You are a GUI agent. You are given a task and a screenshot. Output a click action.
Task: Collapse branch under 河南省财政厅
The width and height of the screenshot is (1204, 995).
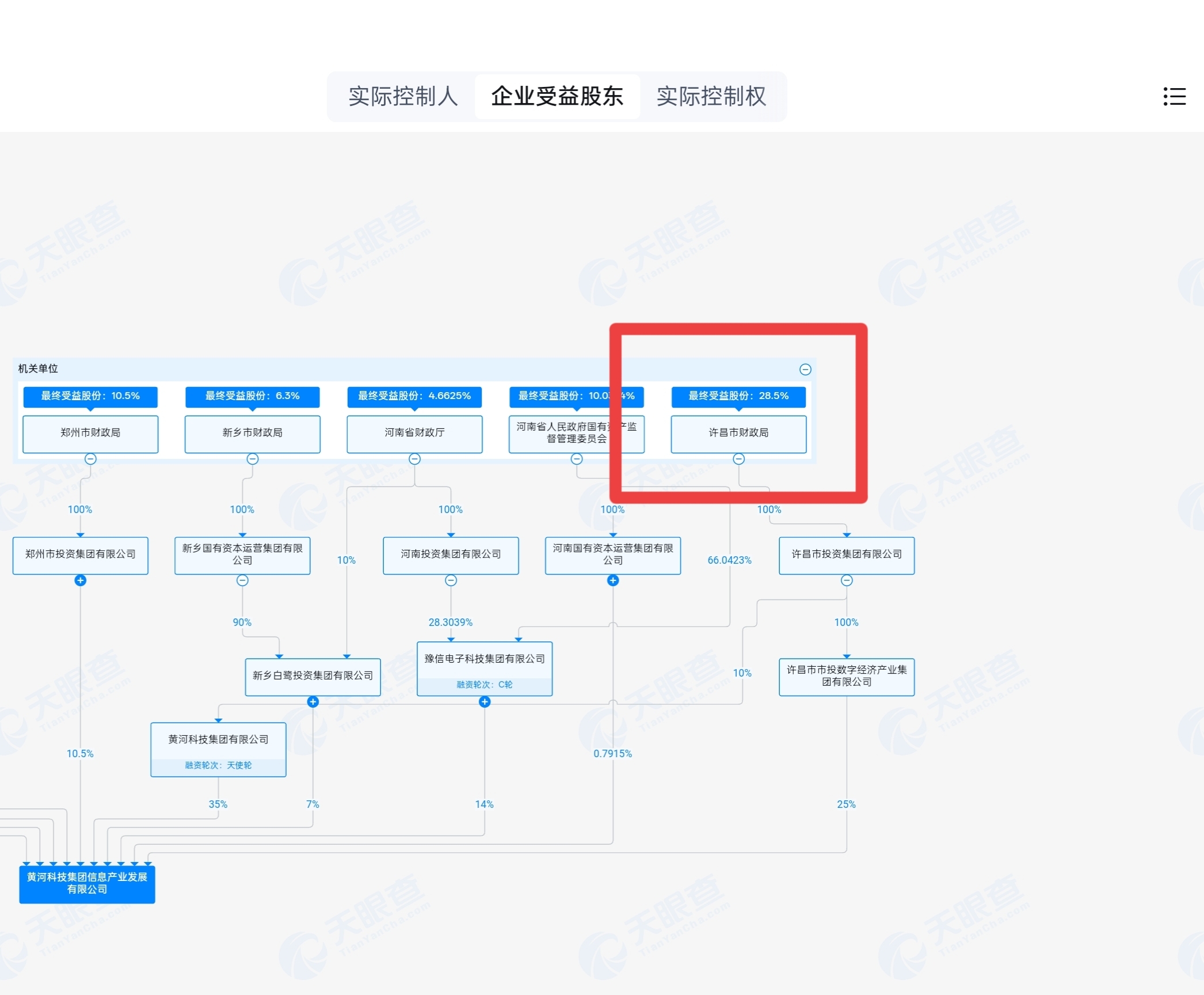click(414, 459)
